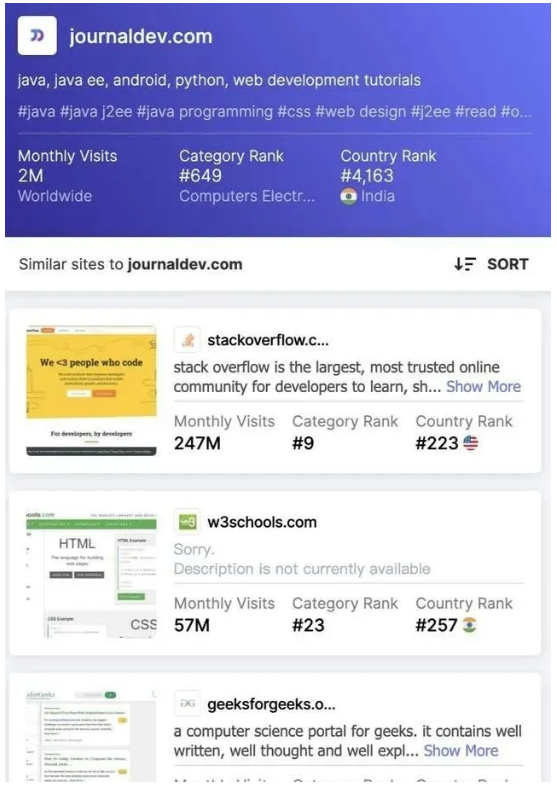Open the stackoverflow.c... site title
This screenshot has width=557, height=790.
[x=268, y=341]
